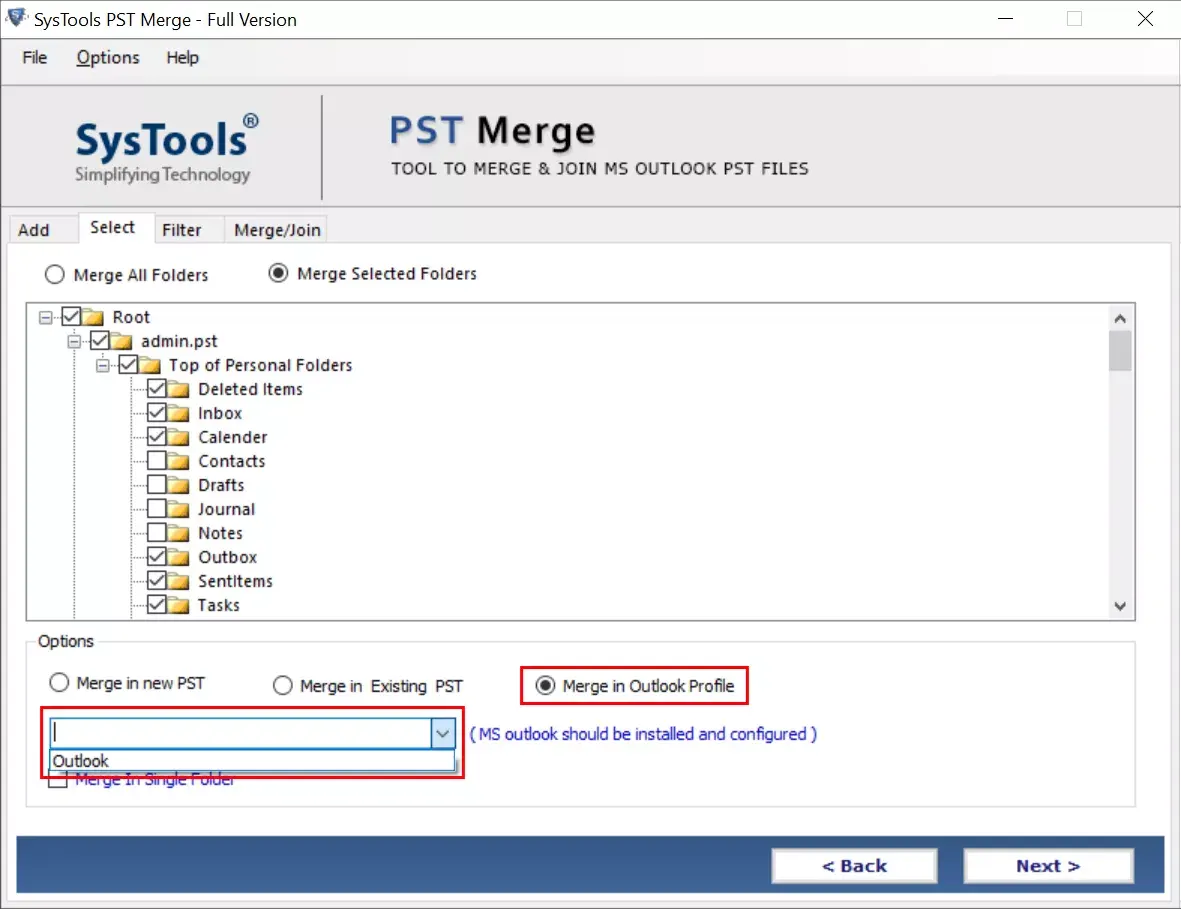Viewport: 1181px width, 909px height.
Task: Click the Outbox folder icon
Action: [x=179, y=557]
